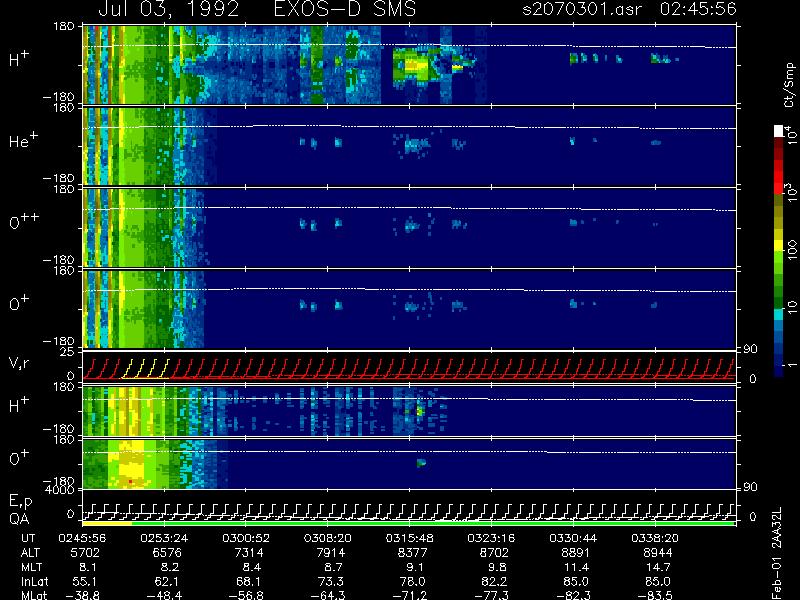Click the UT value '0245:56'

pos(82,538)
